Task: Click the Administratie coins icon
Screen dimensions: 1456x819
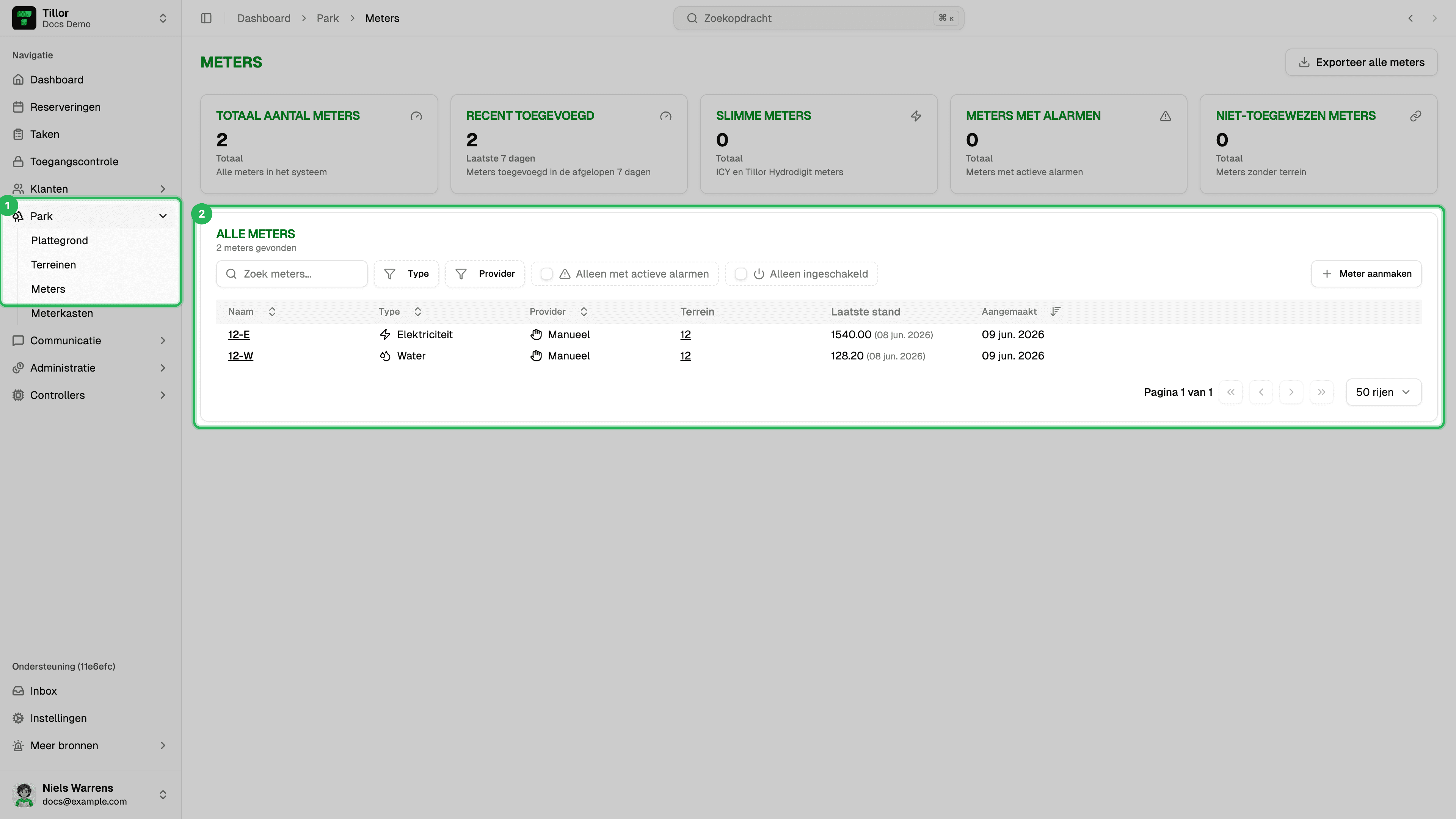Action: [x=18, y=368]
